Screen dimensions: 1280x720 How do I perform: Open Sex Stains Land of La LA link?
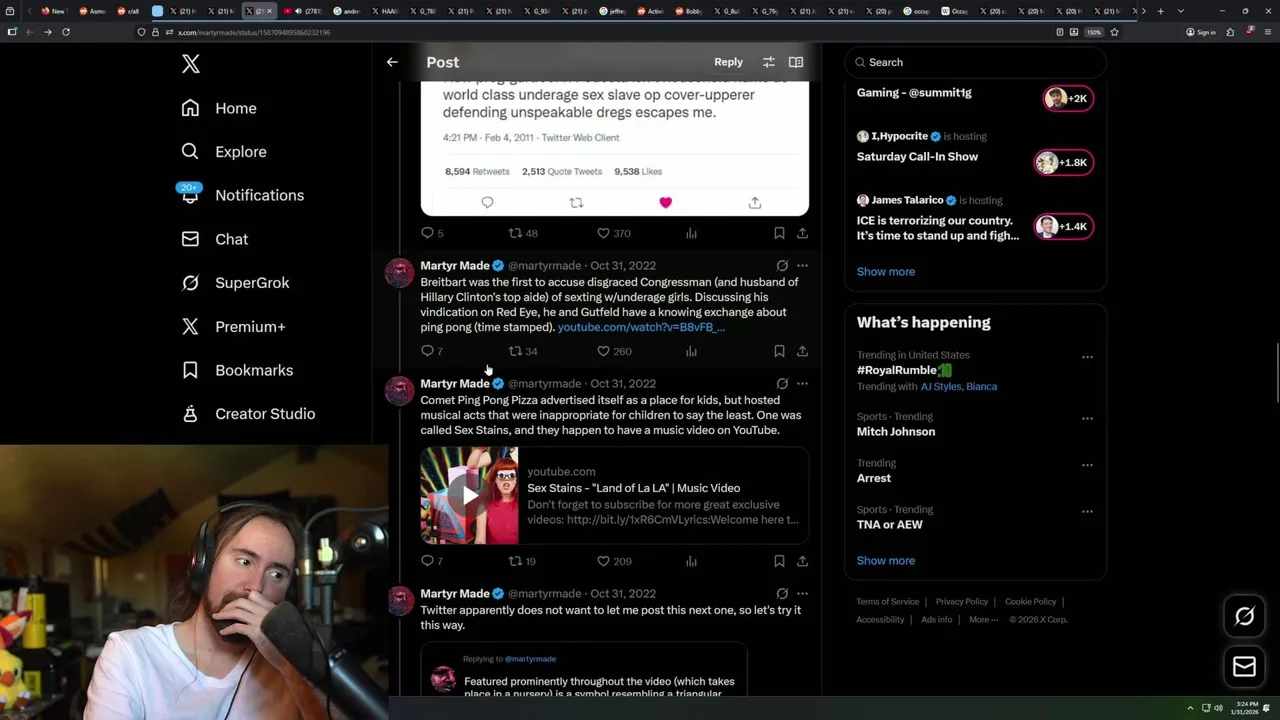[x=633, y=488]
